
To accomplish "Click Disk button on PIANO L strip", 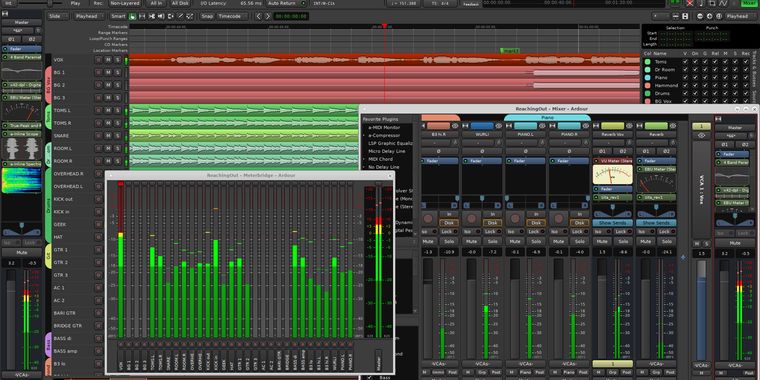I will click(536, 222).
